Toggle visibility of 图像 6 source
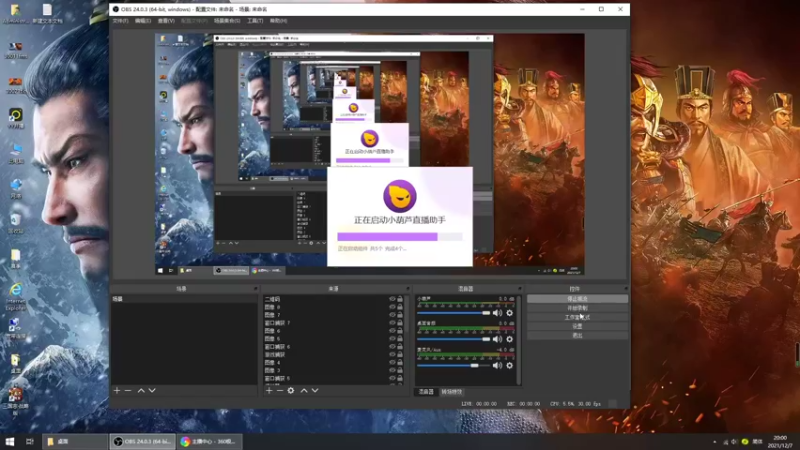Viewport: 800px width, 450px height. (392, 331)
